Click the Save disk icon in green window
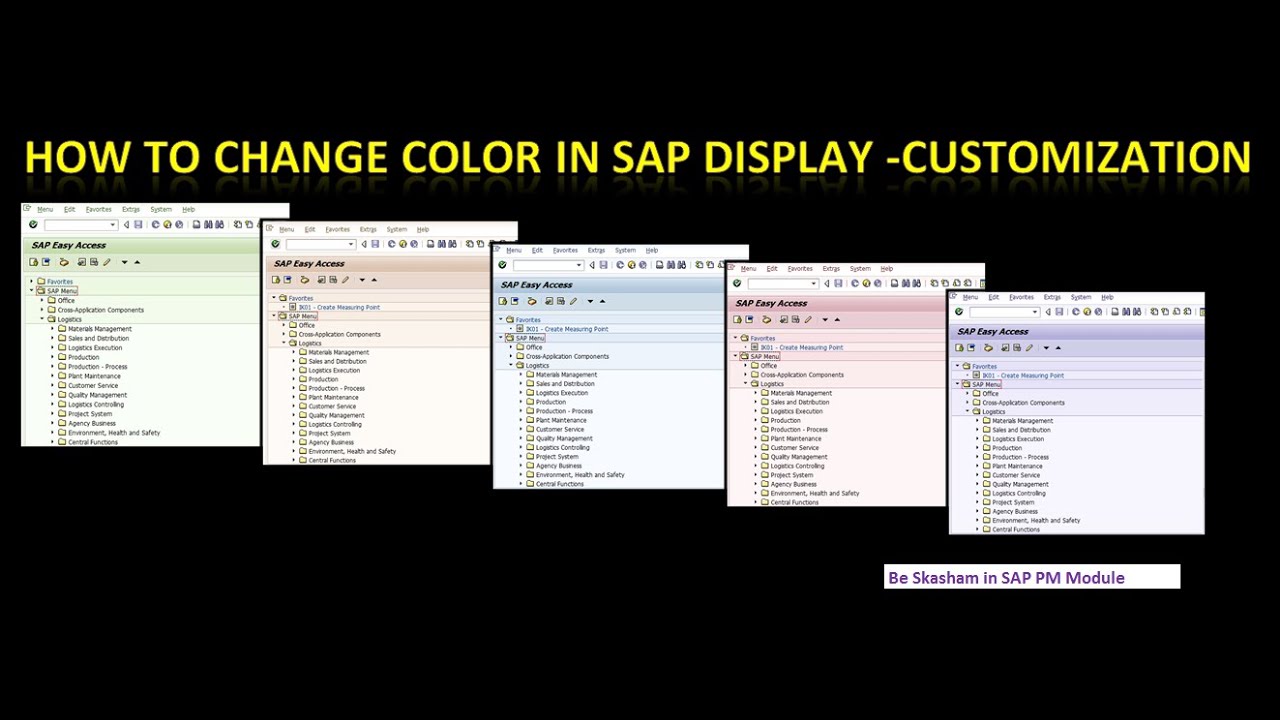This screenshot has height=720, width=1280. click(138, 225)
